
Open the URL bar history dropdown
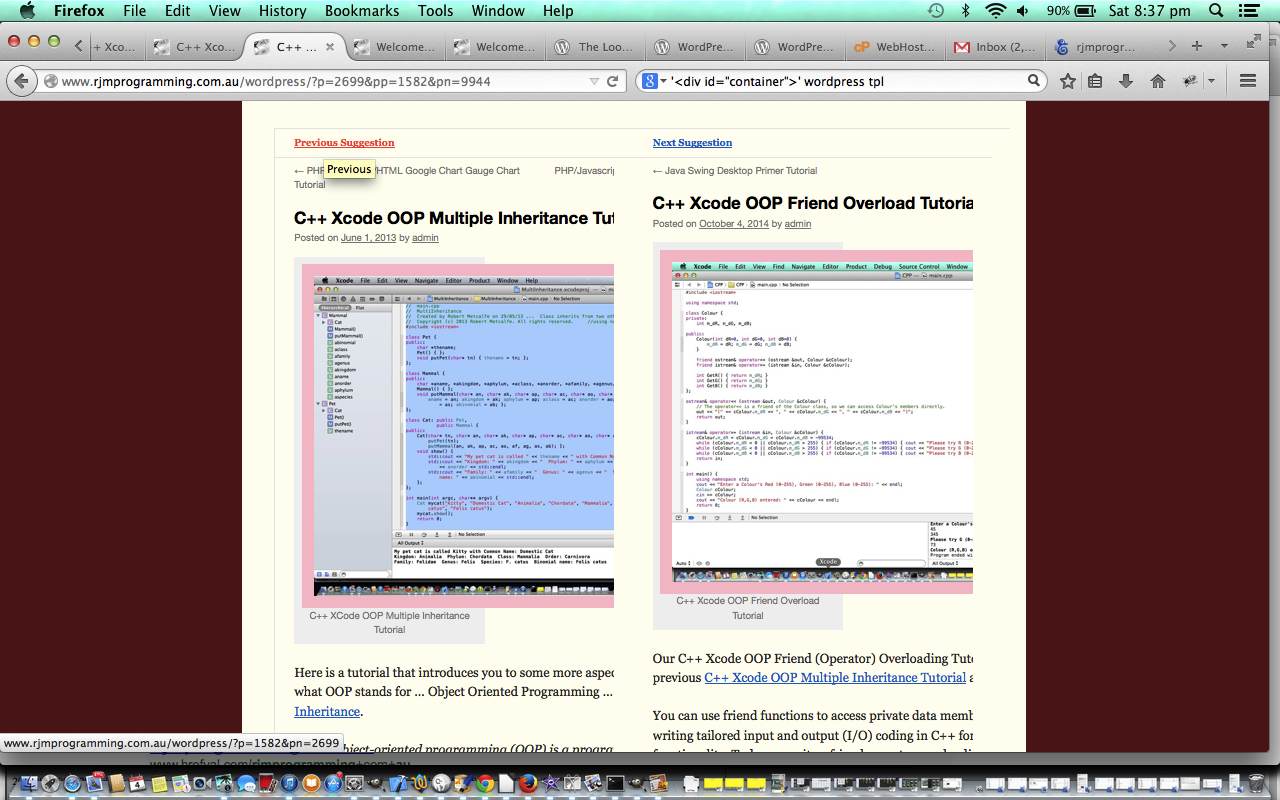point(594,81)
